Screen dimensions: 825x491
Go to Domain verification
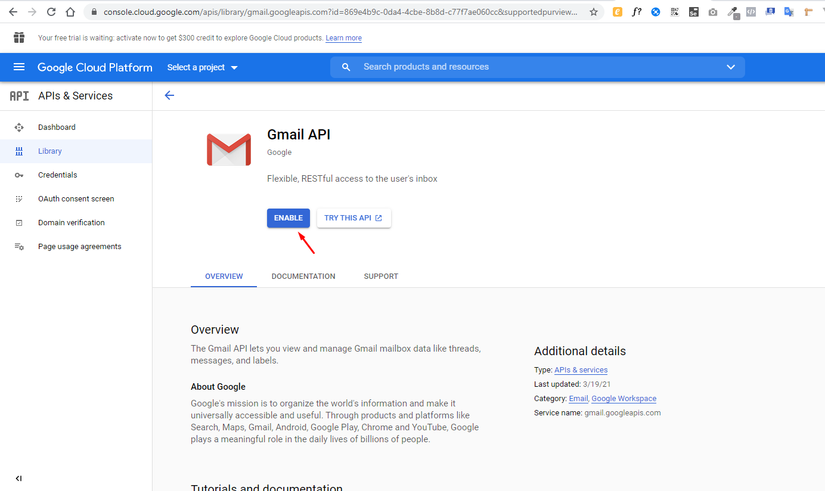coord(76,223)
